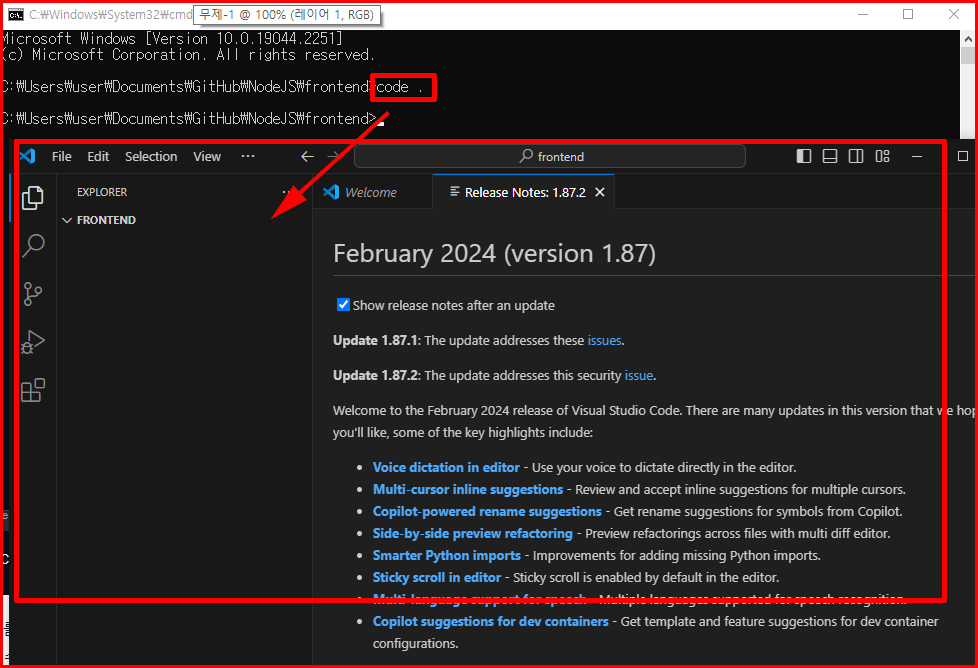Image resolution: width=978 pixels, height=668 pixels.
Task: Close the Release Notes tab
Action: 600,192
